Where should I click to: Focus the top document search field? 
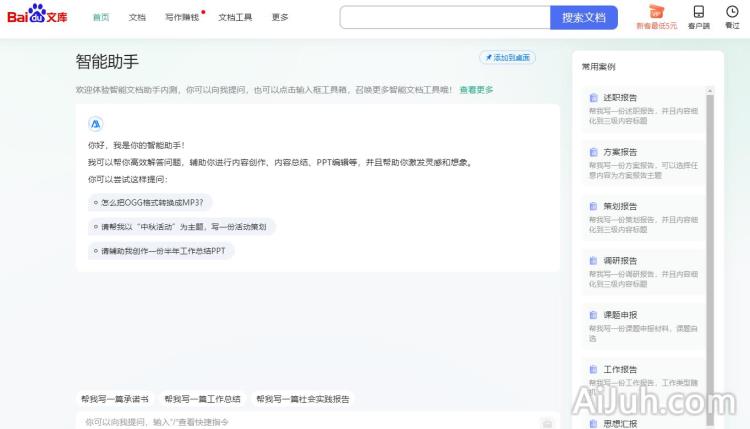[445, 18]
